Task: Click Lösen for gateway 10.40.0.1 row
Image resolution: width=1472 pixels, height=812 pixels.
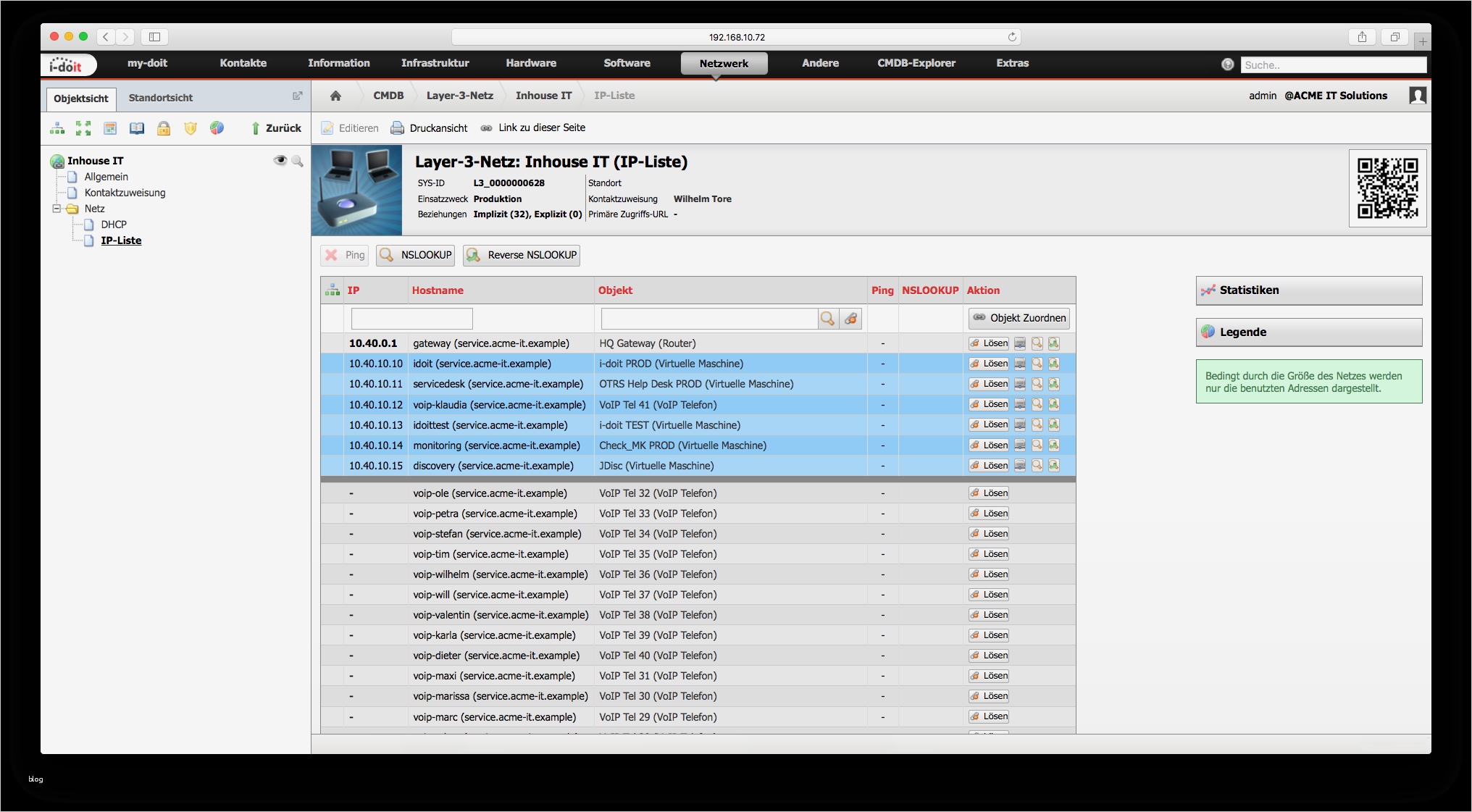Action: point(989,343)
